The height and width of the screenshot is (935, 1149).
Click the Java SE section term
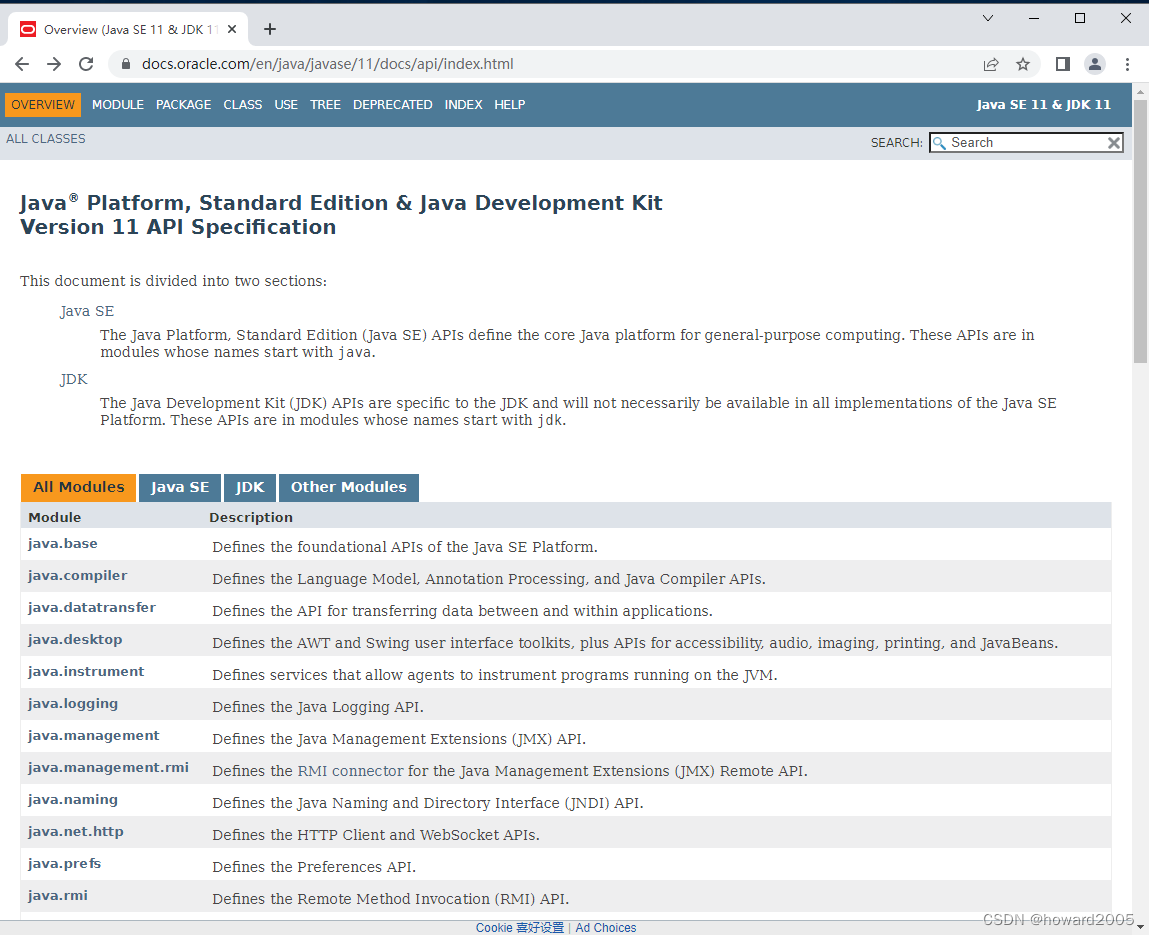coord(86,311)
